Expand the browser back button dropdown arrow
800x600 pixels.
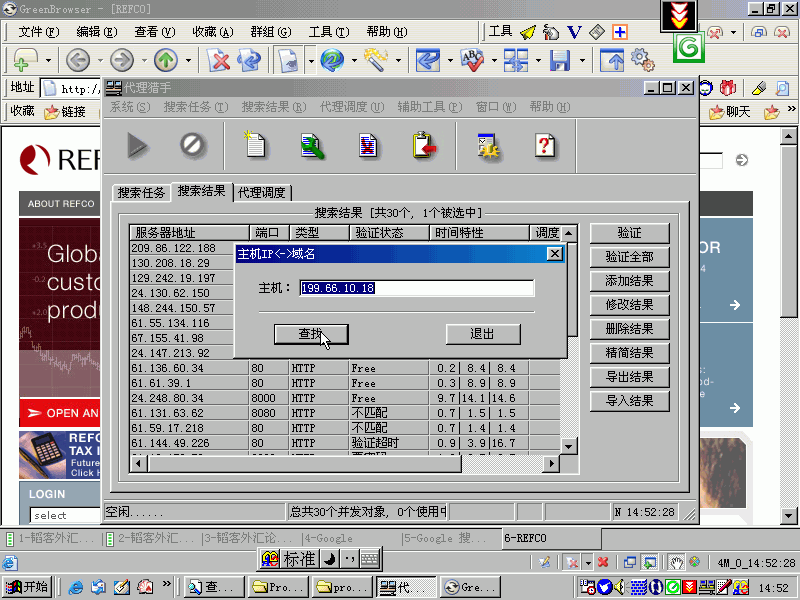click(98, 61)
